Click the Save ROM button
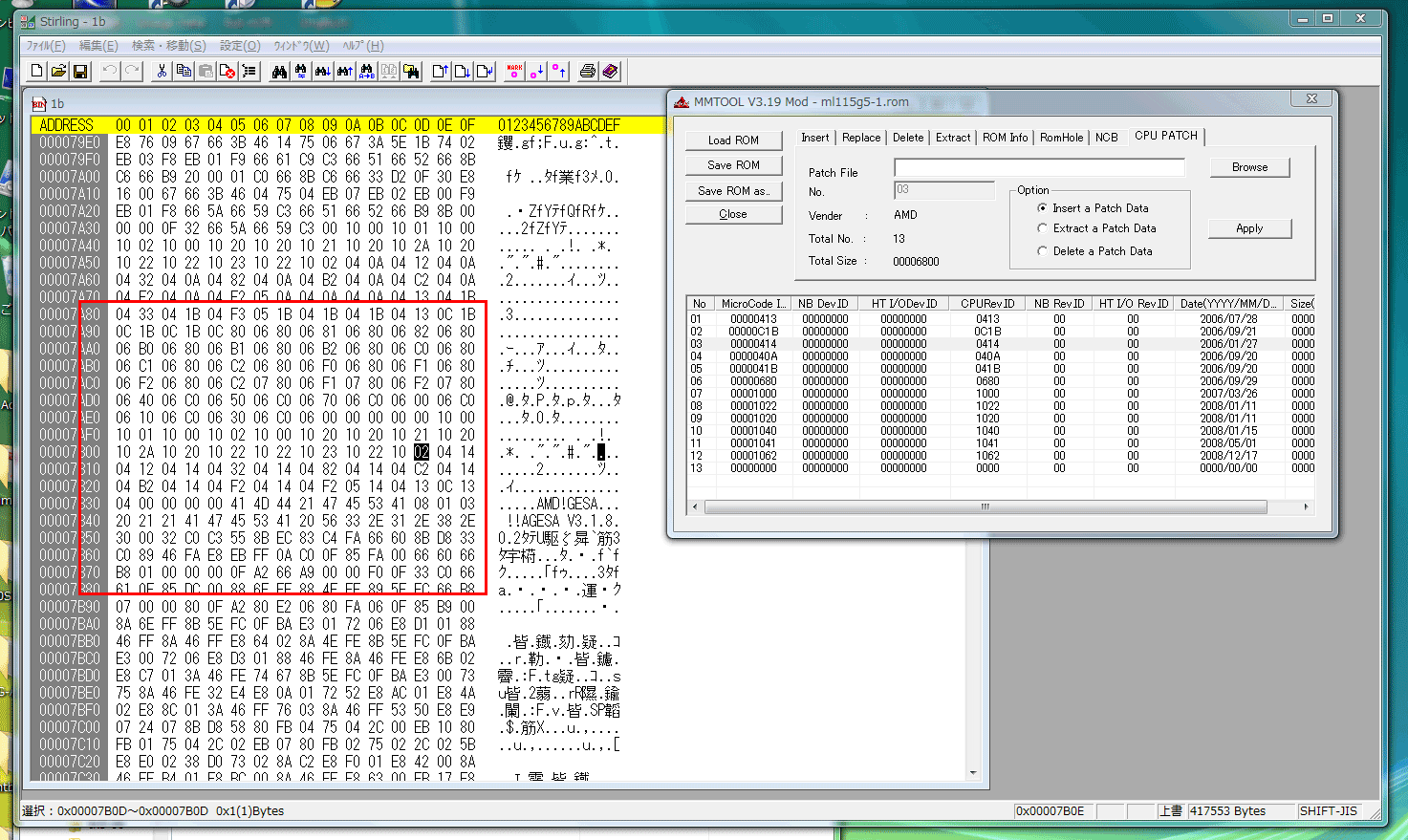Viewport: 1408px width, 840px height. click(x=734, y=165)
